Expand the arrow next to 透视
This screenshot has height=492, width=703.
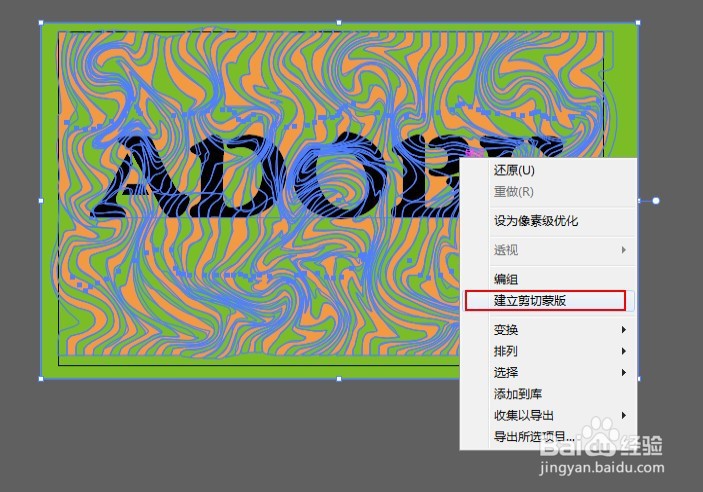pyautogui.click(x=624, y=250)
